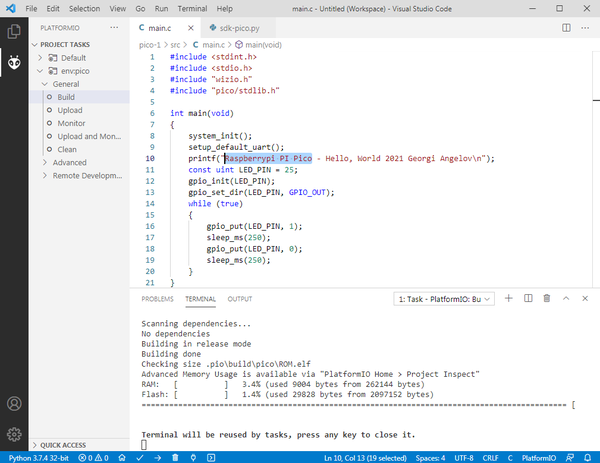Open the terminal selector dropdown
Image resolution: width=600 pixels, height=463 pixels.
pyautogui.click(x=444, y=299)
